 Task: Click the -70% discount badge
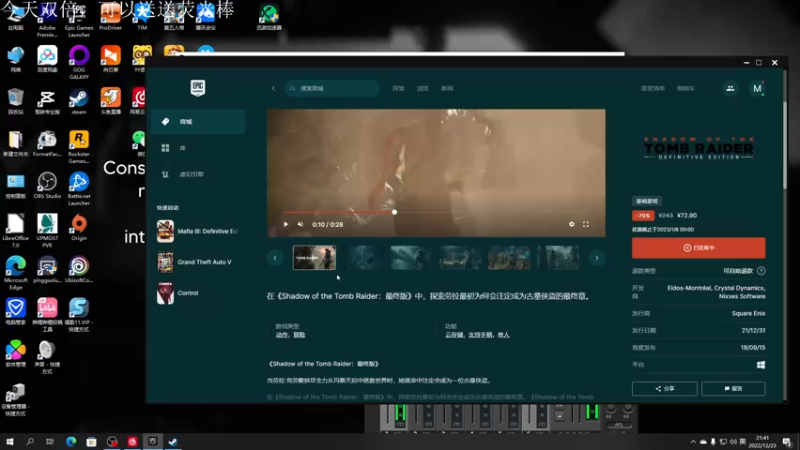tap(643, 216)
